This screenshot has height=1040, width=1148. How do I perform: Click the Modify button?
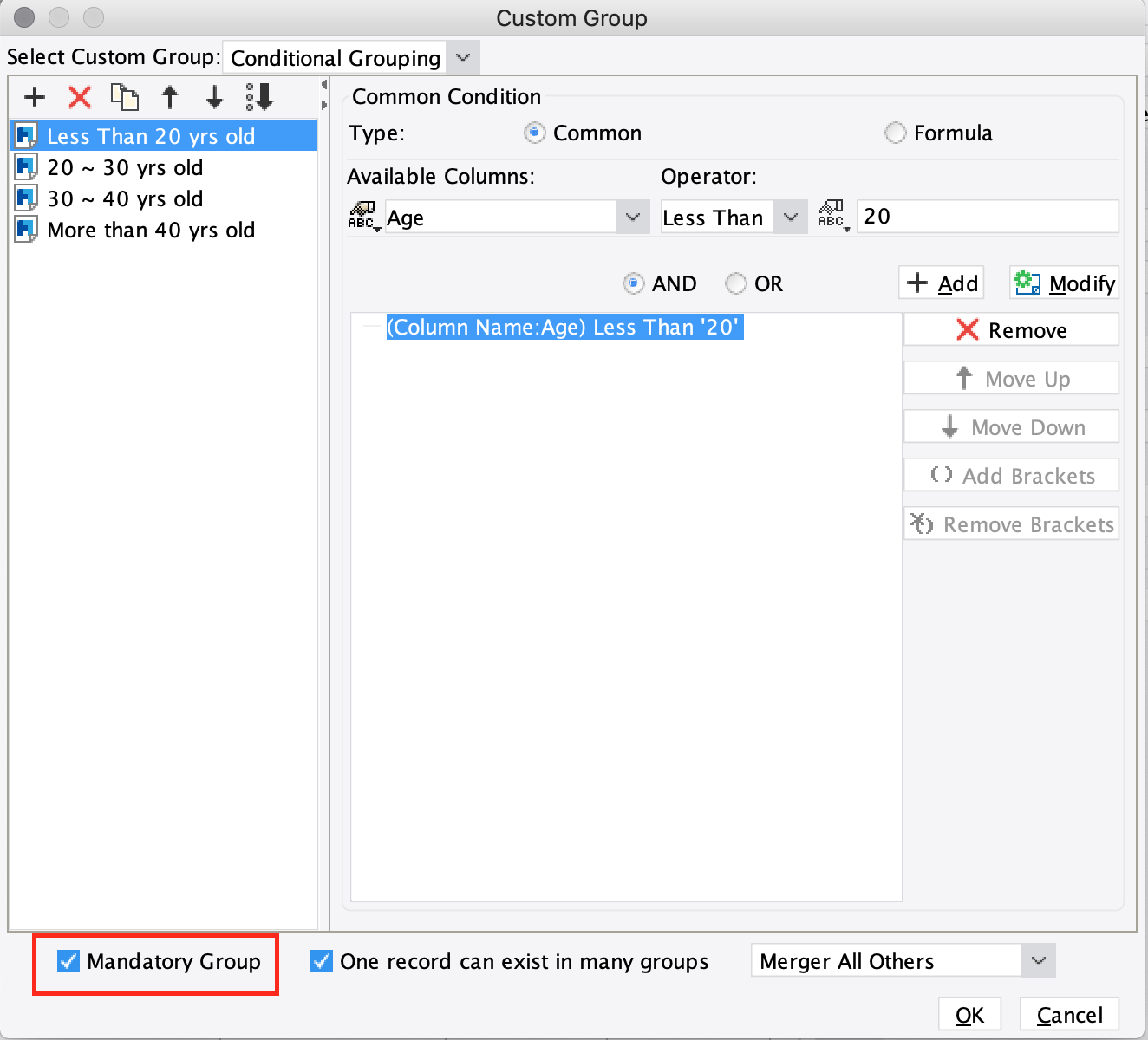pos(1063,283)
